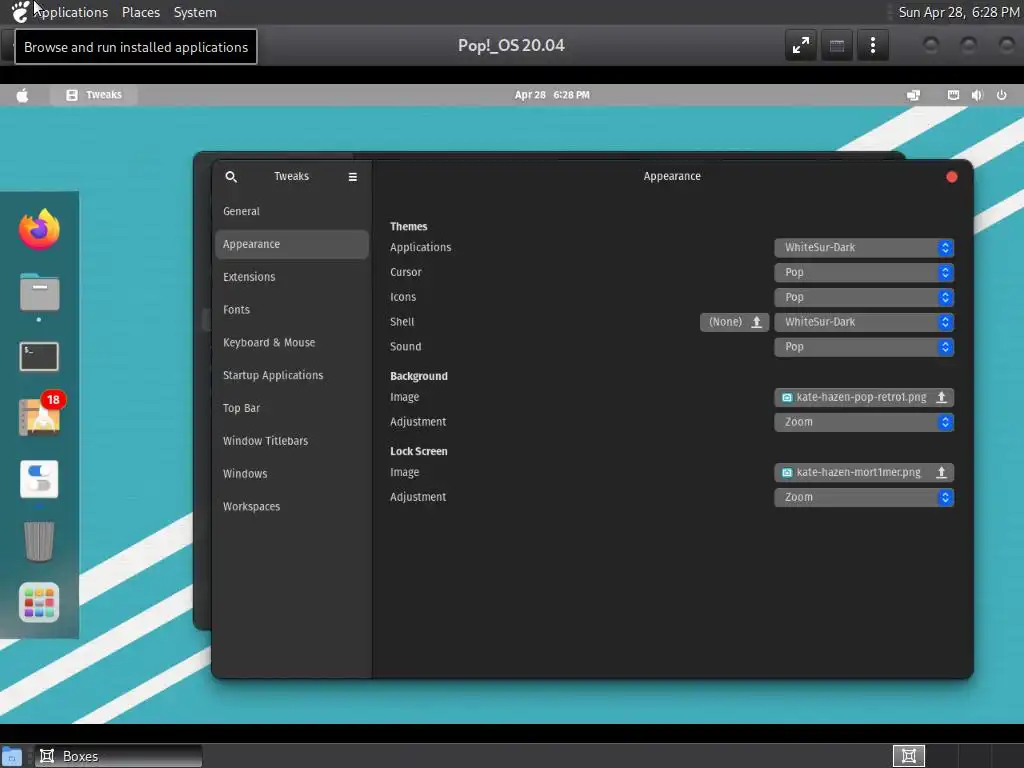The width and height of the screenshot is (1024, 768).
Task: Open the power menu icon
Action: 1001,95
